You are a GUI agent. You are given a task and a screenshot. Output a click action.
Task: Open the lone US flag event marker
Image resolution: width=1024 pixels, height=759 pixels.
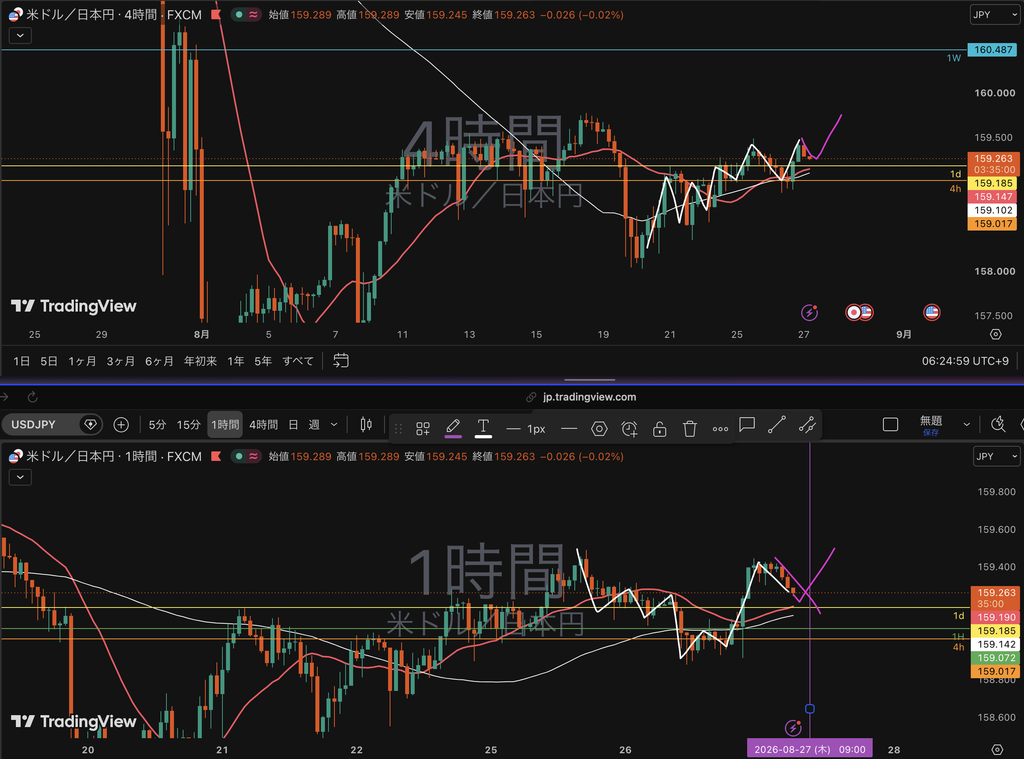(x=931, y=312)
